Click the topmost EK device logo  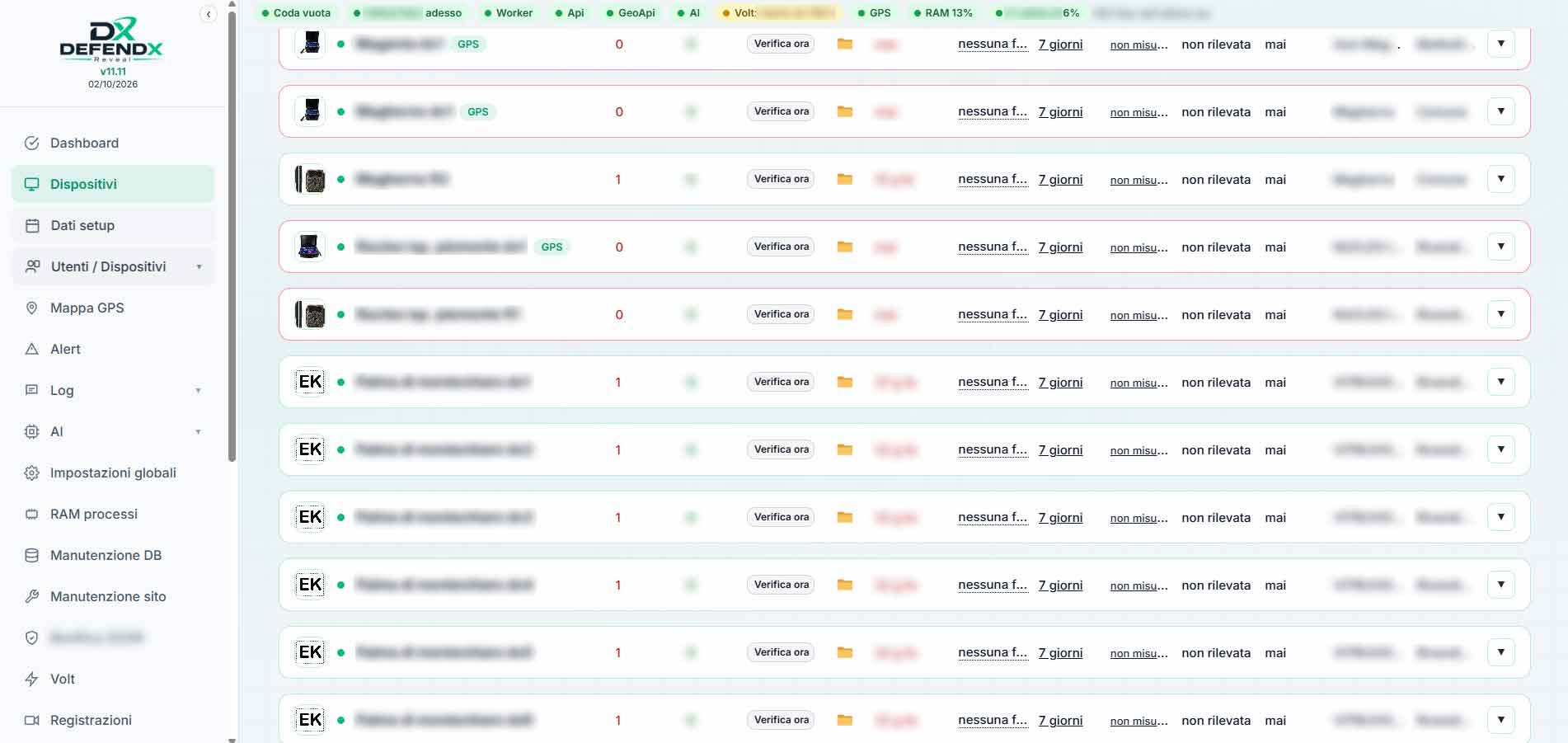pyautogui.click(x=310, y=382)
